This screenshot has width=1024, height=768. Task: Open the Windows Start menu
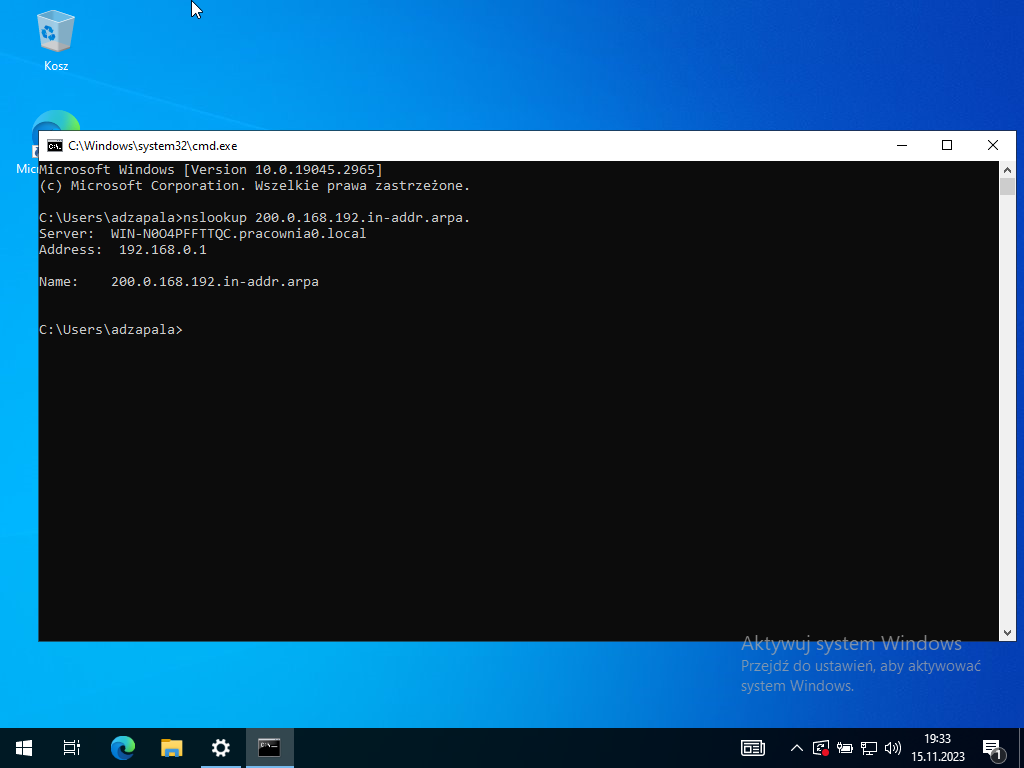pyautogui.click(x=24, y=748)
